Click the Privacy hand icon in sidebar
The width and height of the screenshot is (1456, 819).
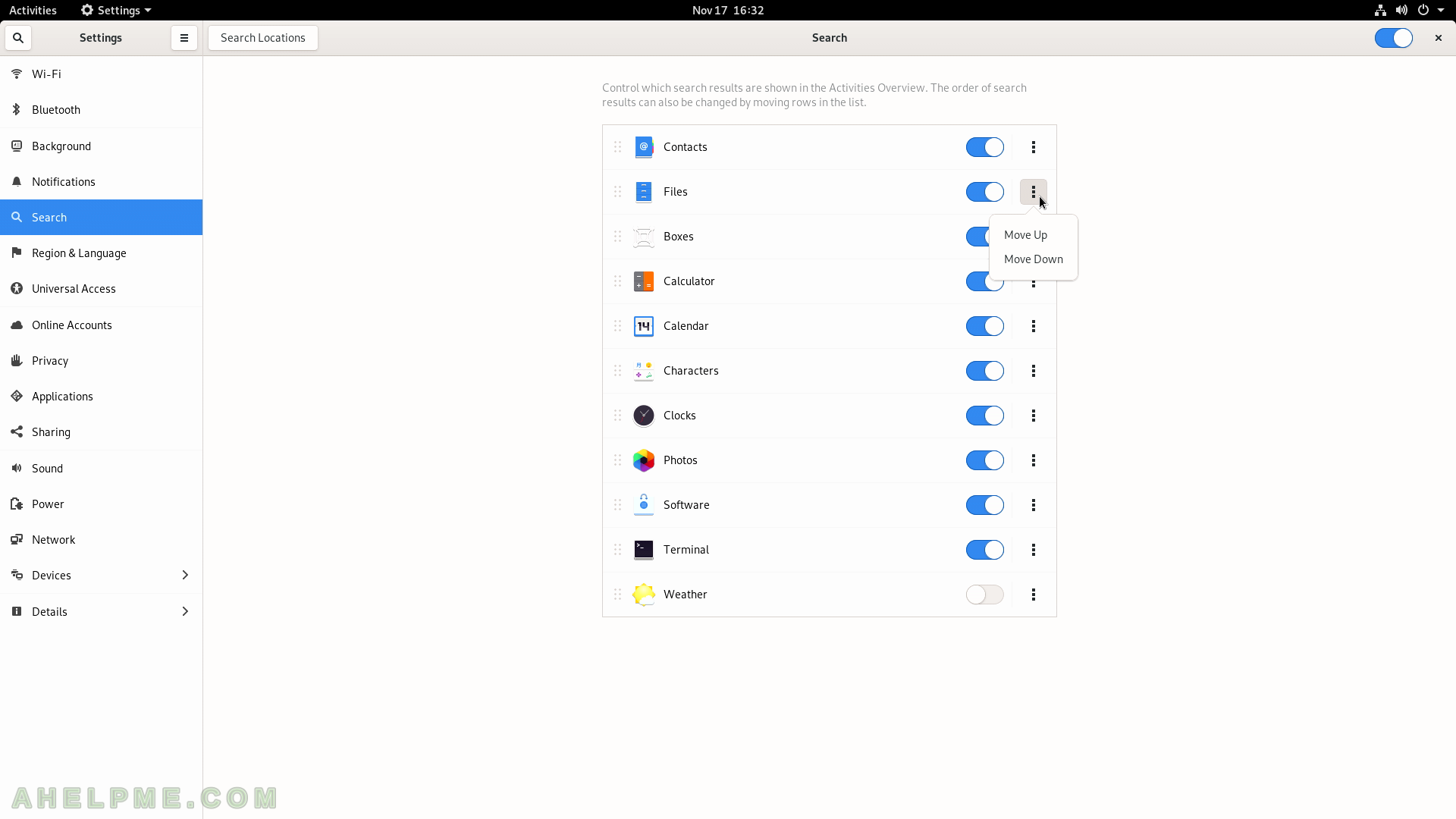click(x=17, y=361)
